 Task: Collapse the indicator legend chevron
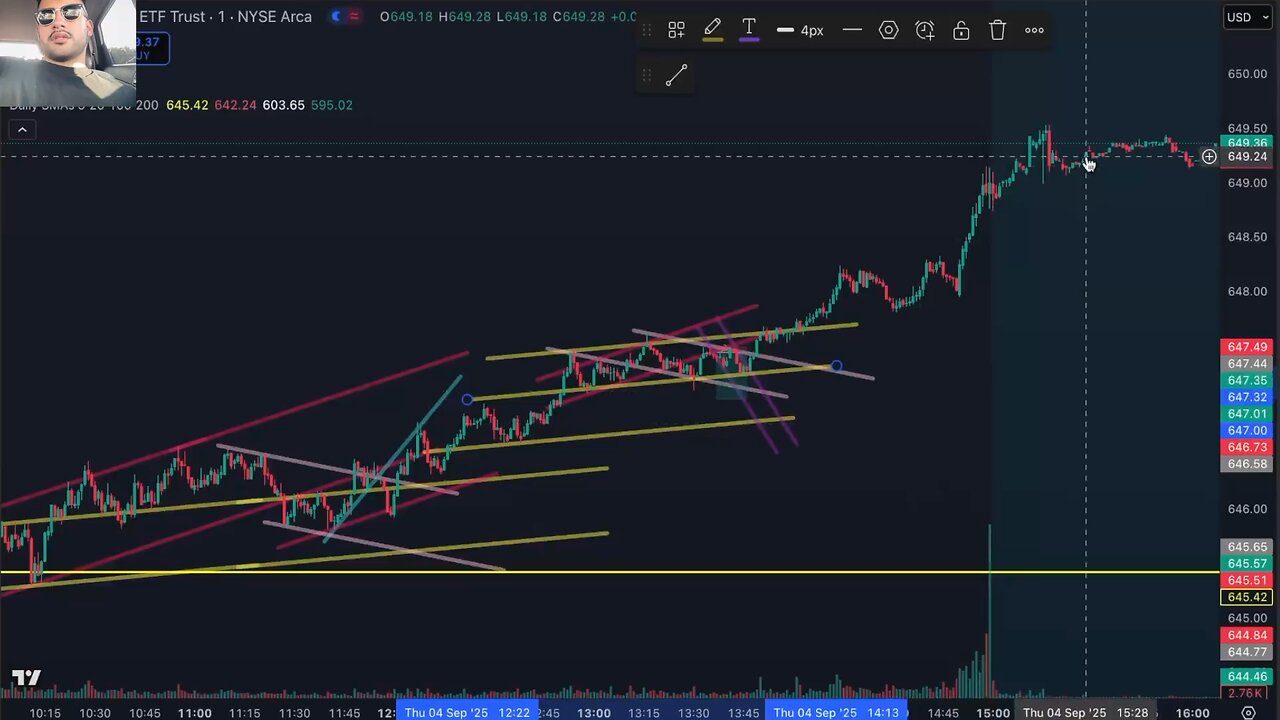coord(22,129)
